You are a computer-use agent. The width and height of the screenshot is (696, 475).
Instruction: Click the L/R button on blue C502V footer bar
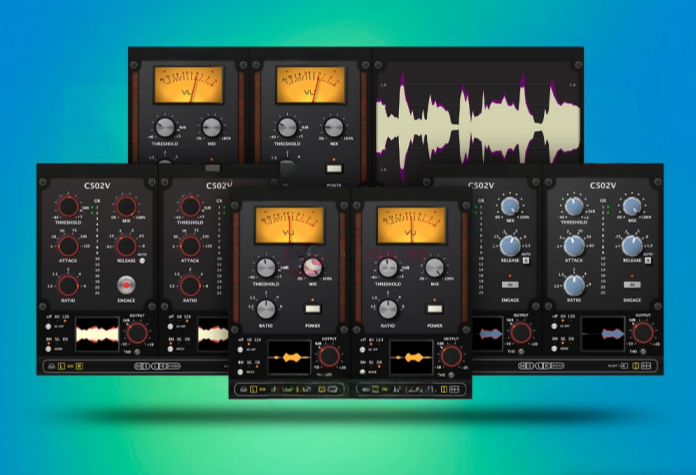(x=542, y=366)
